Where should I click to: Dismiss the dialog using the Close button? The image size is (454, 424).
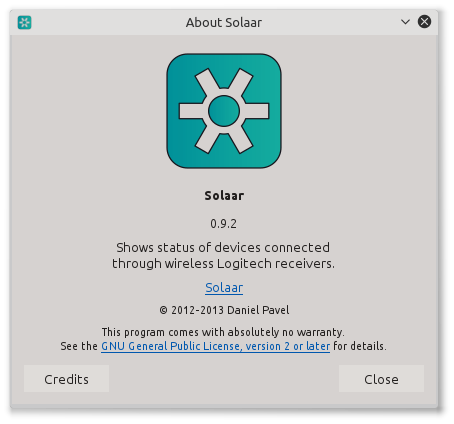381,379
